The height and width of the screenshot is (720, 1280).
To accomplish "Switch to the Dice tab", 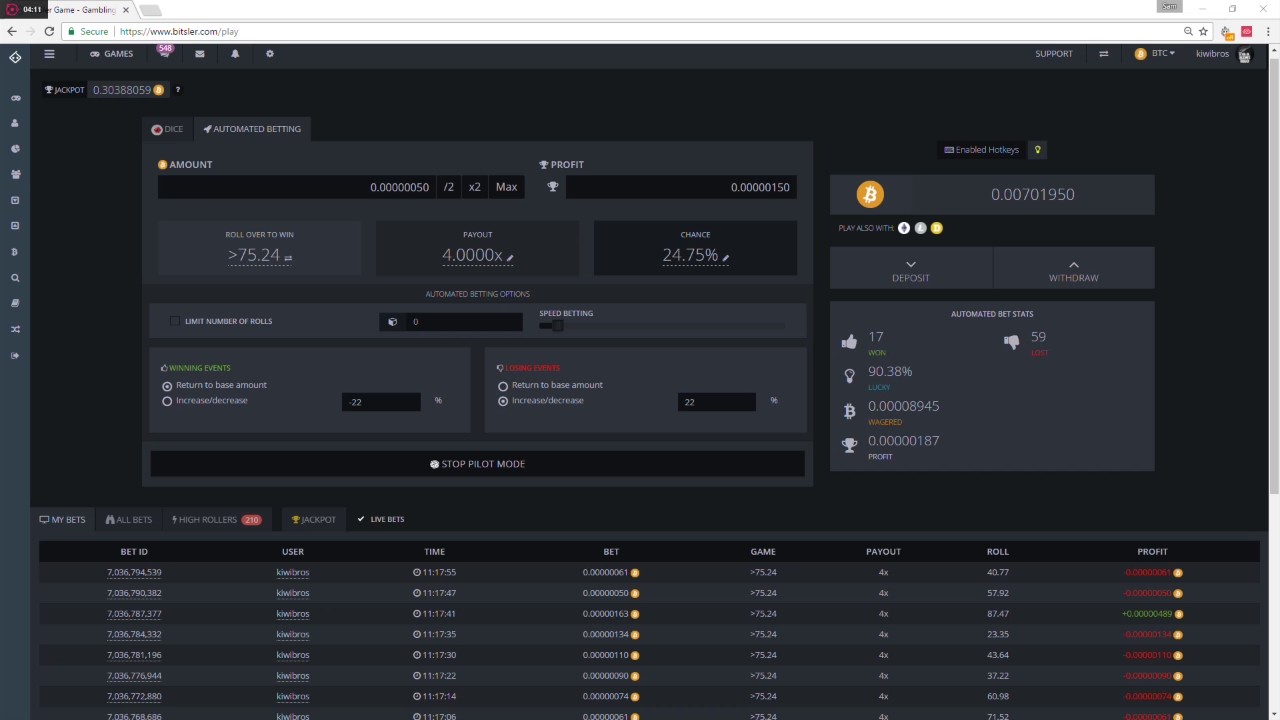I will tap(167, 129).
